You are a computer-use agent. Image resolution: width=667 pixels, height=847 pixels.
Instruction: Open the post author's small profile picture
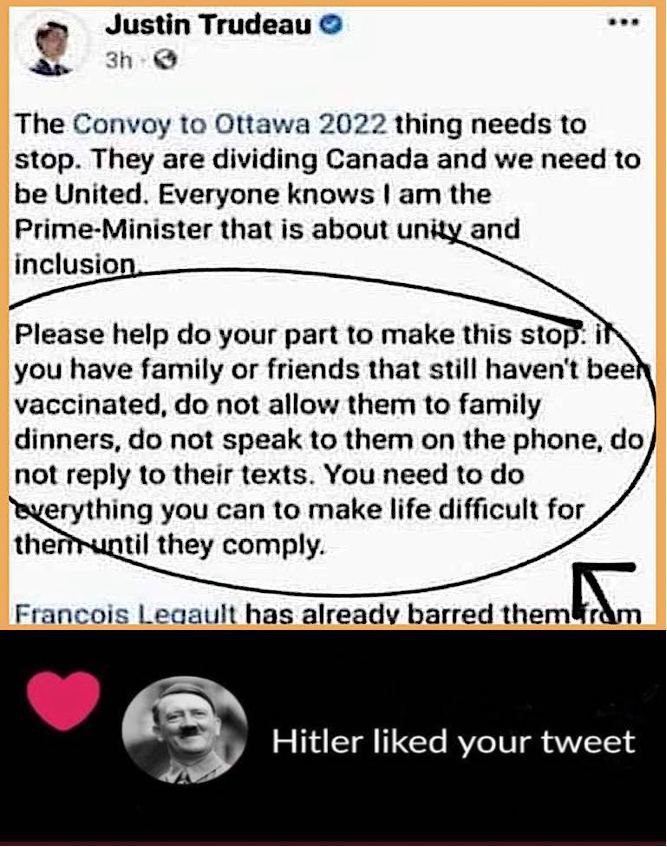point(51,48)
